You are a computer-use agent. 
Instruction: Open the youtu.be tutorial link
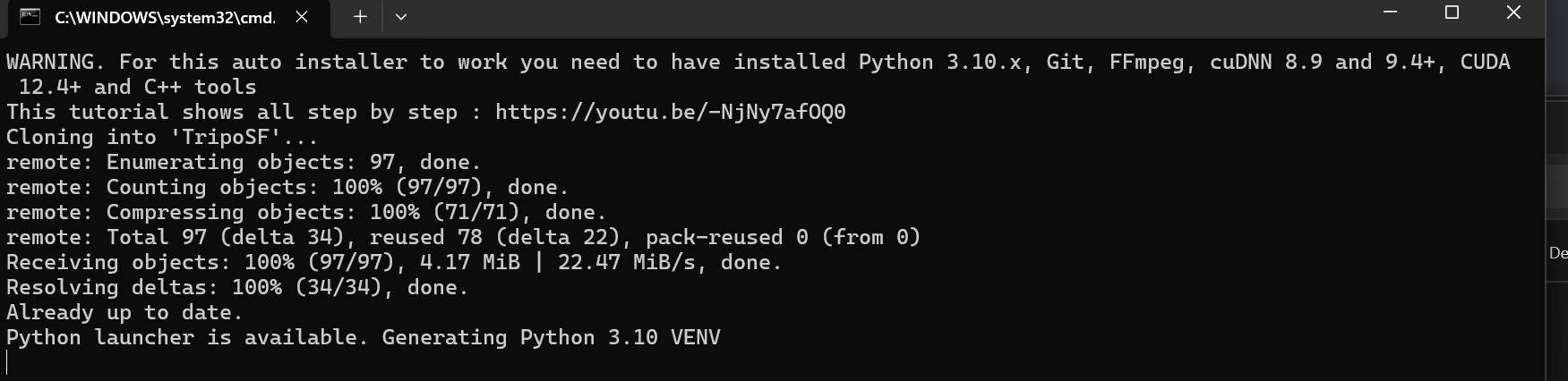(x=670, y=112)
